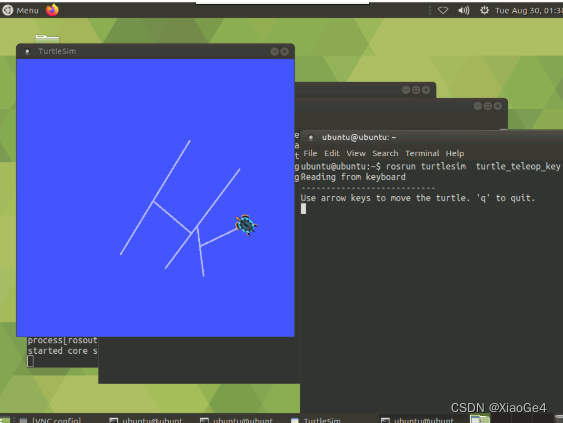The height and width of the screenshot is (423, 563).
Task: Open the Edit menu in the terminal
Action: pos(332,153)
